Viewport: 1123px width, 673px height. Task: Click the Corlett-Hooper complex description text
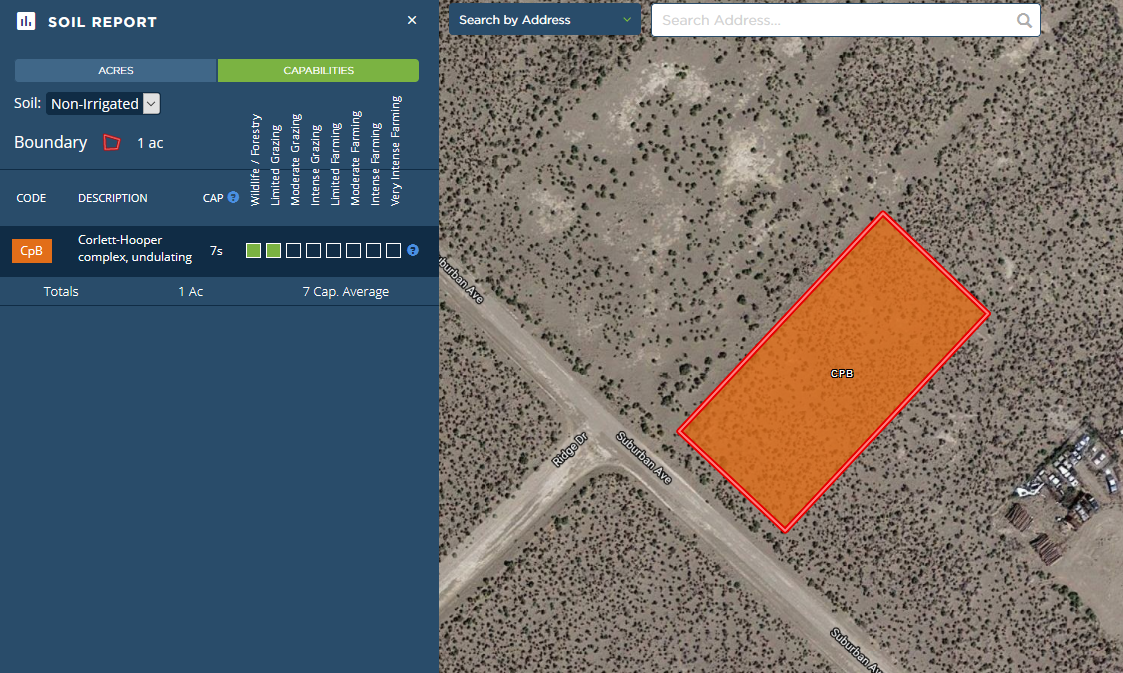[134, 249]
